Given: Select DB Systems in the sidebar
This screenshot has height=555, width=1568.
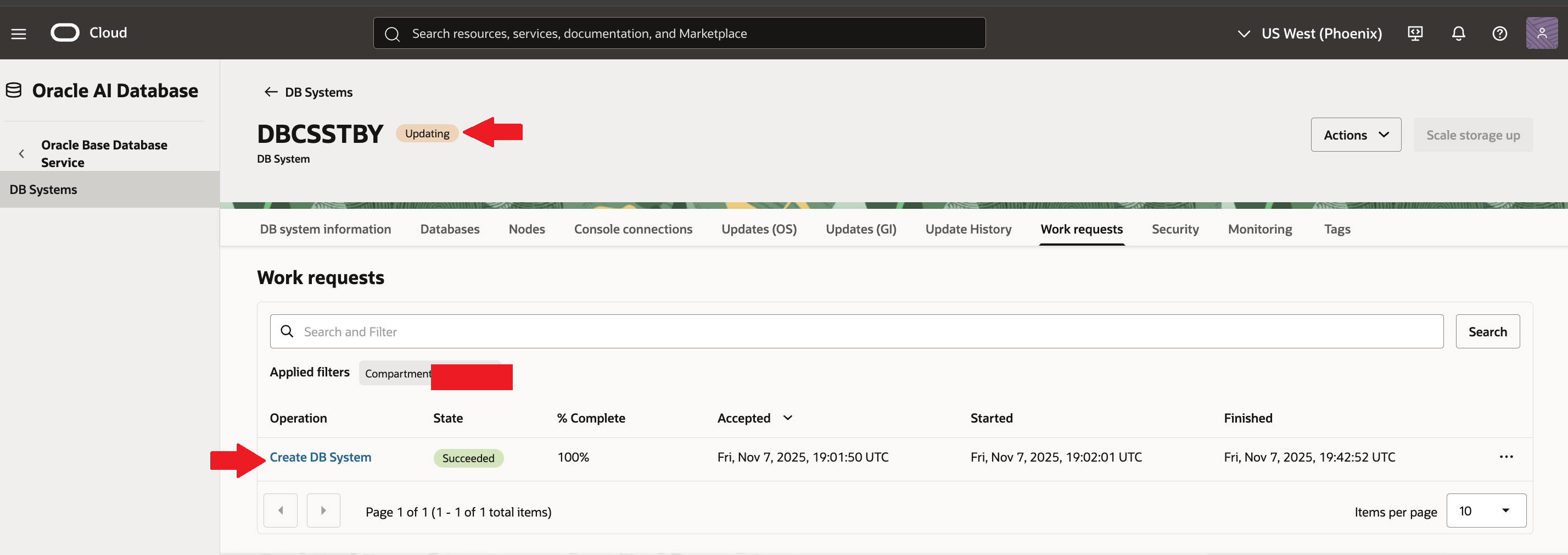Looking at the screenshot, I should [x=43, y=190].
